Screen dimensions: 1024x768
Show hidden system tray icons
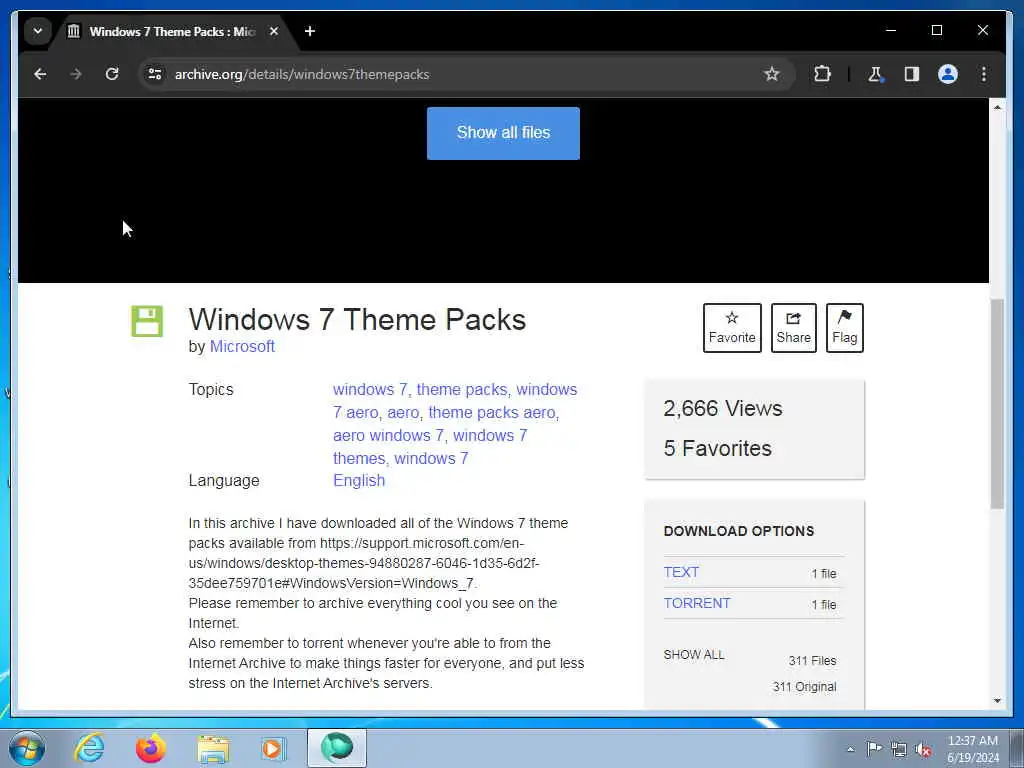click(x=850, y=750)
